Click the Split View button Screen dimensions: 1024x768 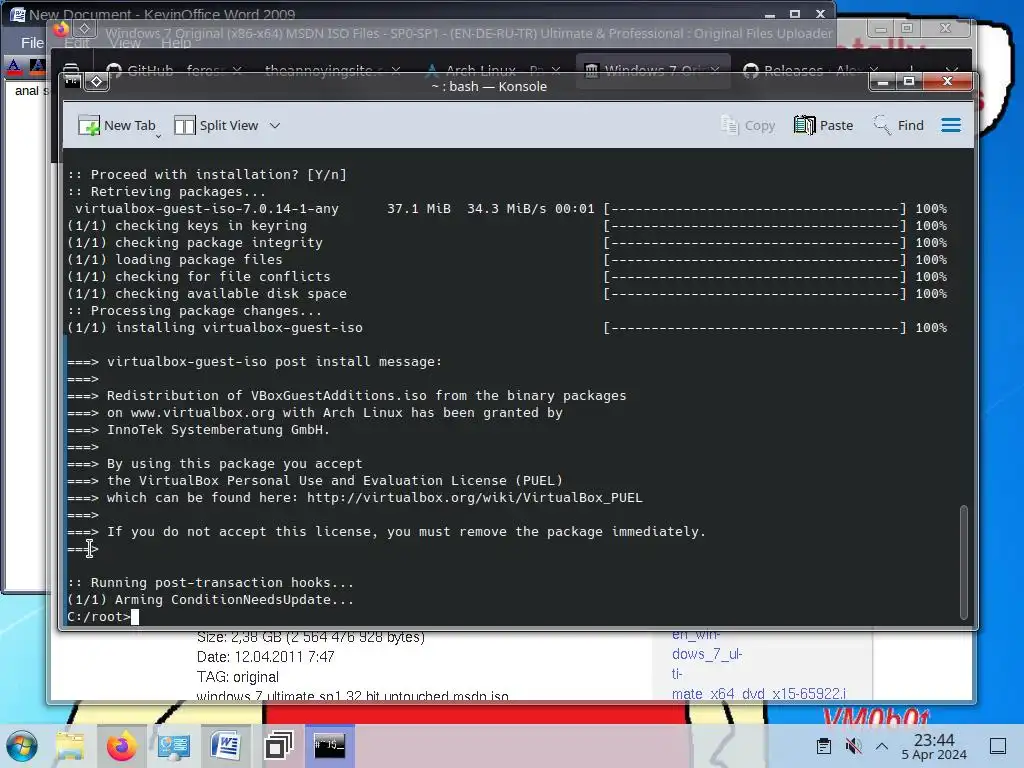pyautogui.click(x=216, y=125)
